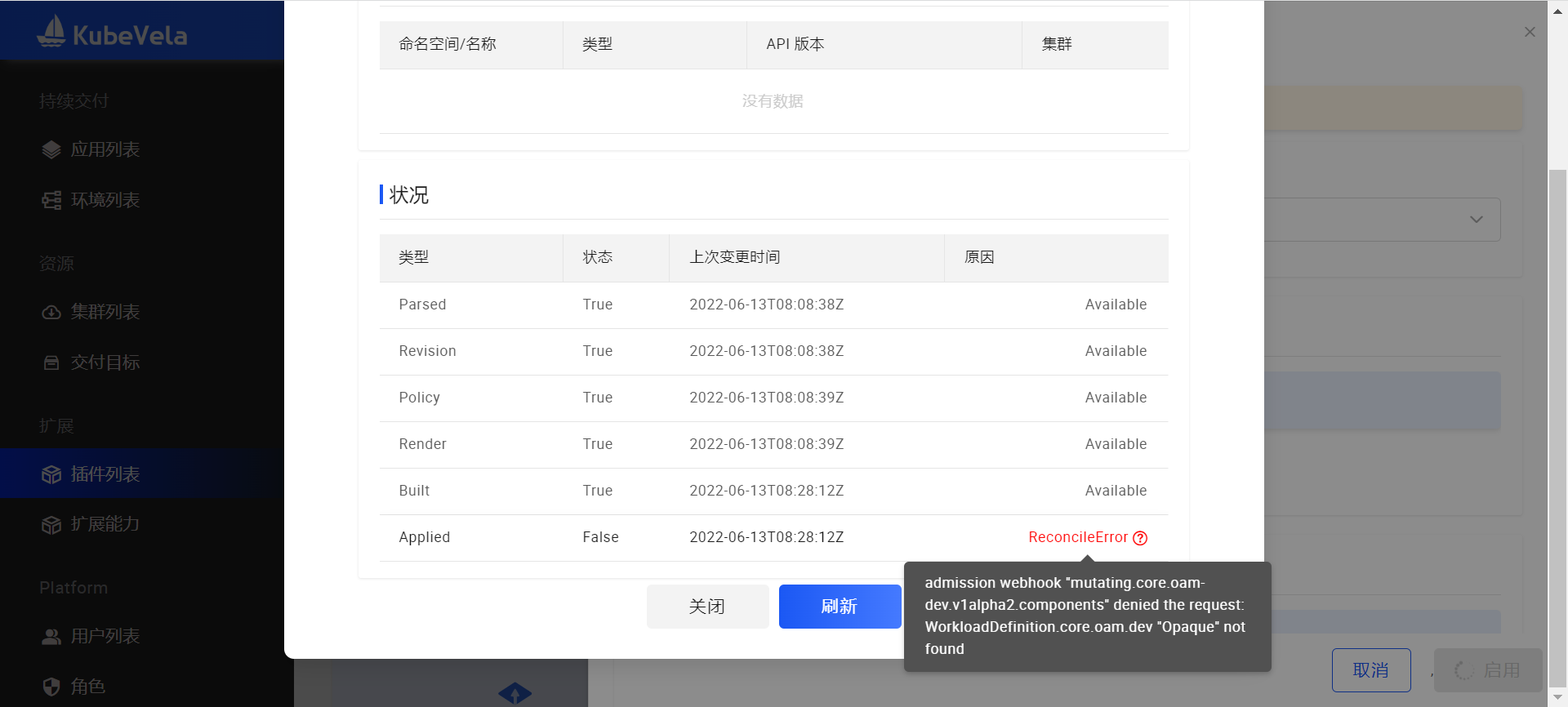Viewport: 1568px width, 707px height.
Task: Open 角色 shield icon
Action: tap(51, 687)
